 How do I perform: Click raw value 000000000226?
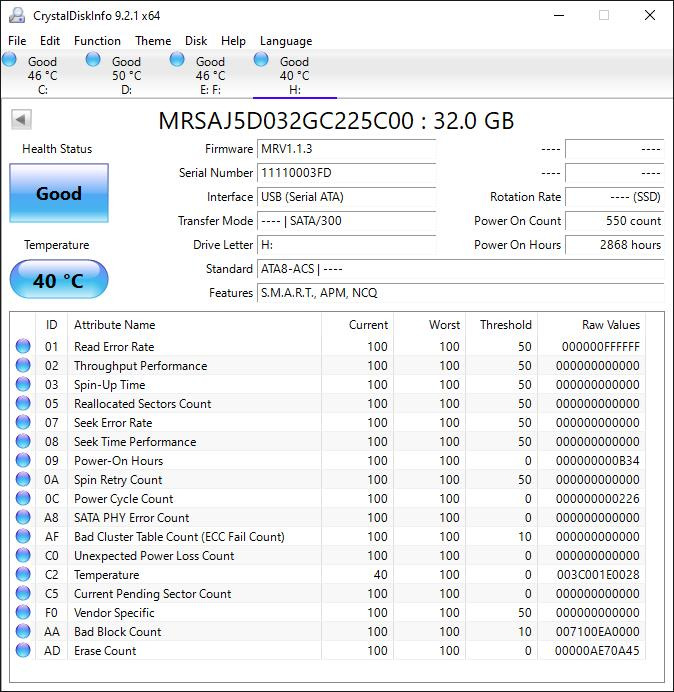click(x=598, y=498)
